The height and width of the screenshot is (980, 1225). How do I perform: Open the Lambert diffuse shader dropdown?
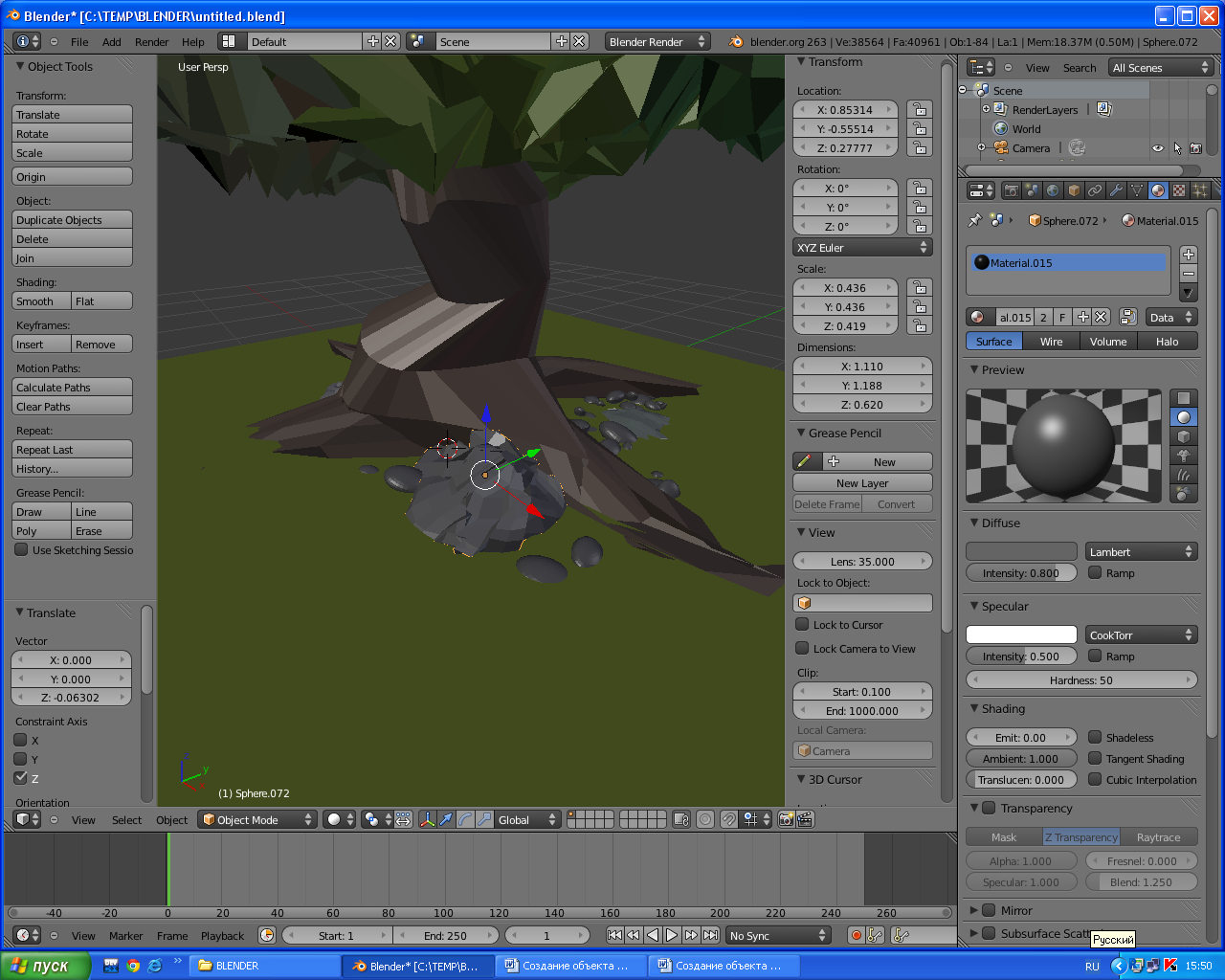click(1141, 551)
